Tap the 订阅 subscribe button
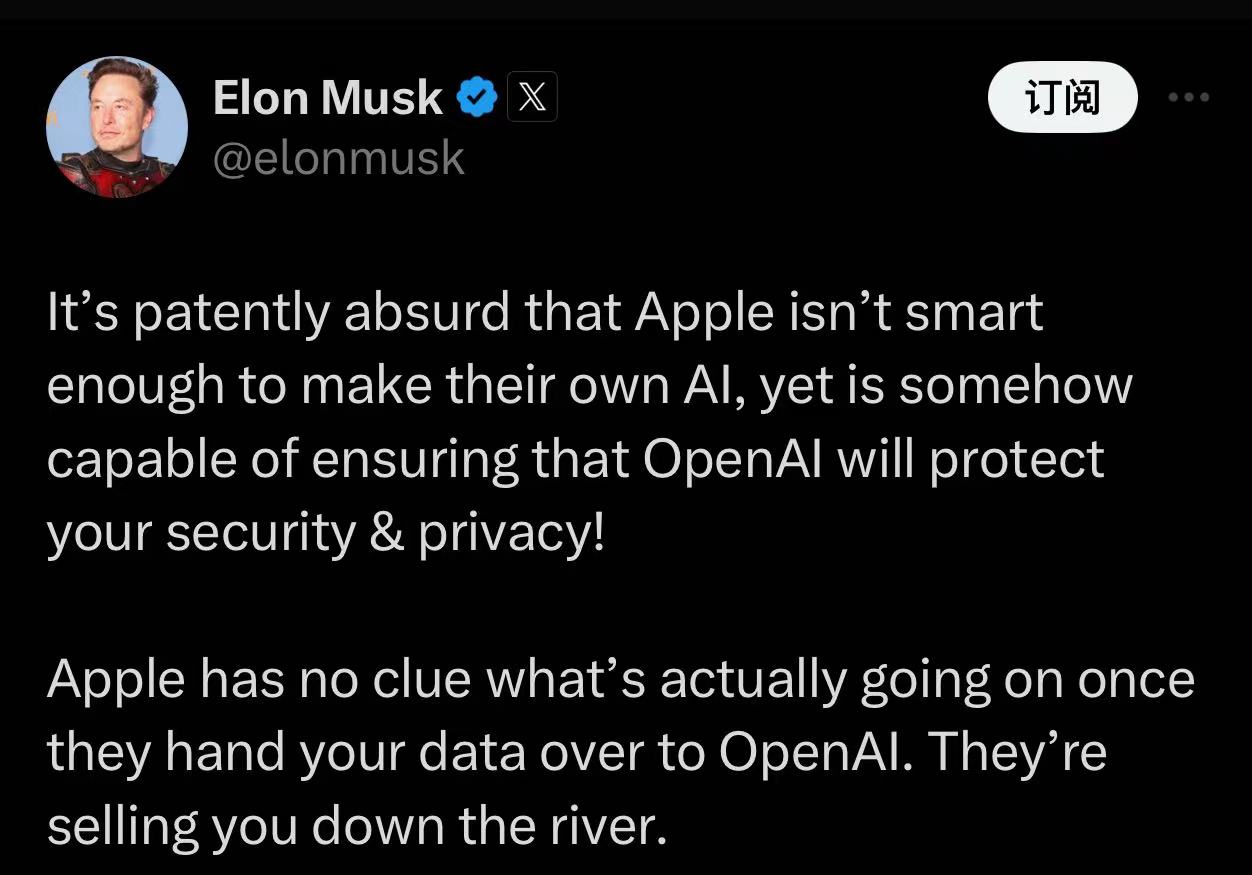This screenshot has height=875, width=1252. (x=1062, y=97)
